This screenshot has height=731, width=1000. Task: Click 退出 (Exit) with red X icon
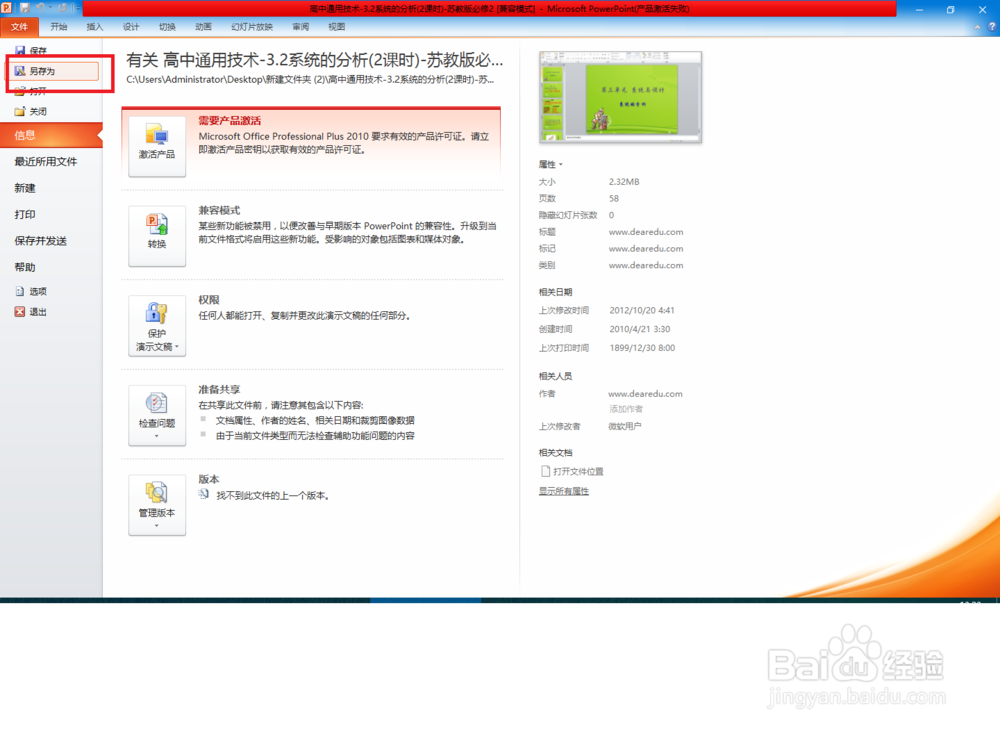31,312
